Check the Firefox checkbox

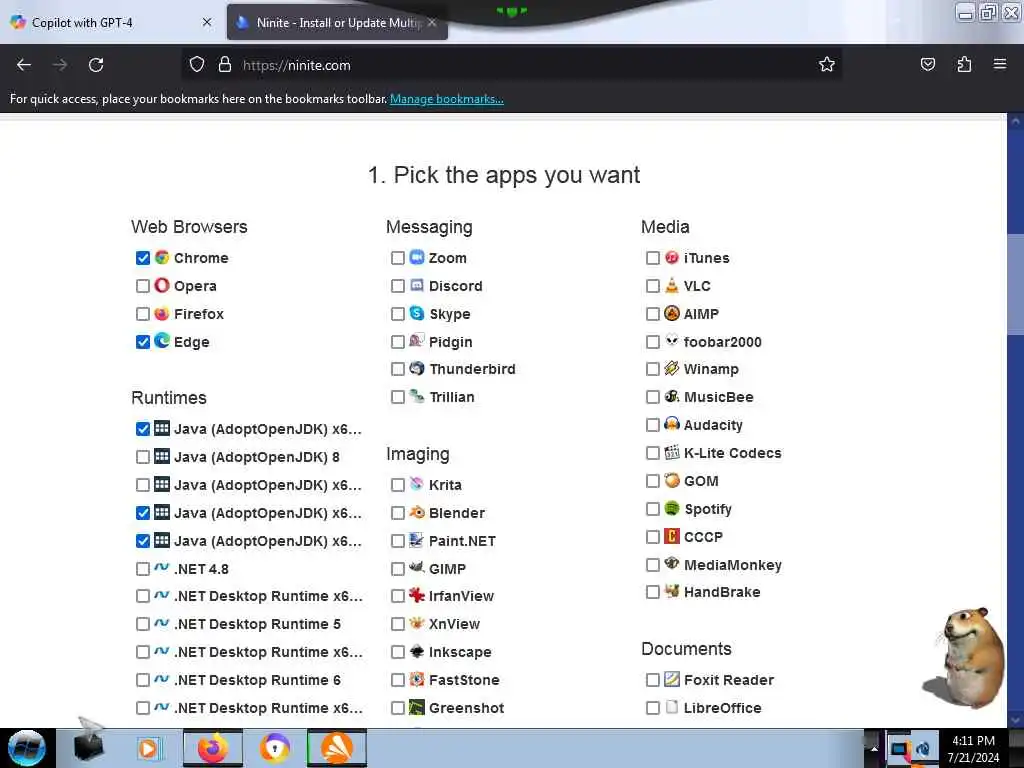coord(143,314)
